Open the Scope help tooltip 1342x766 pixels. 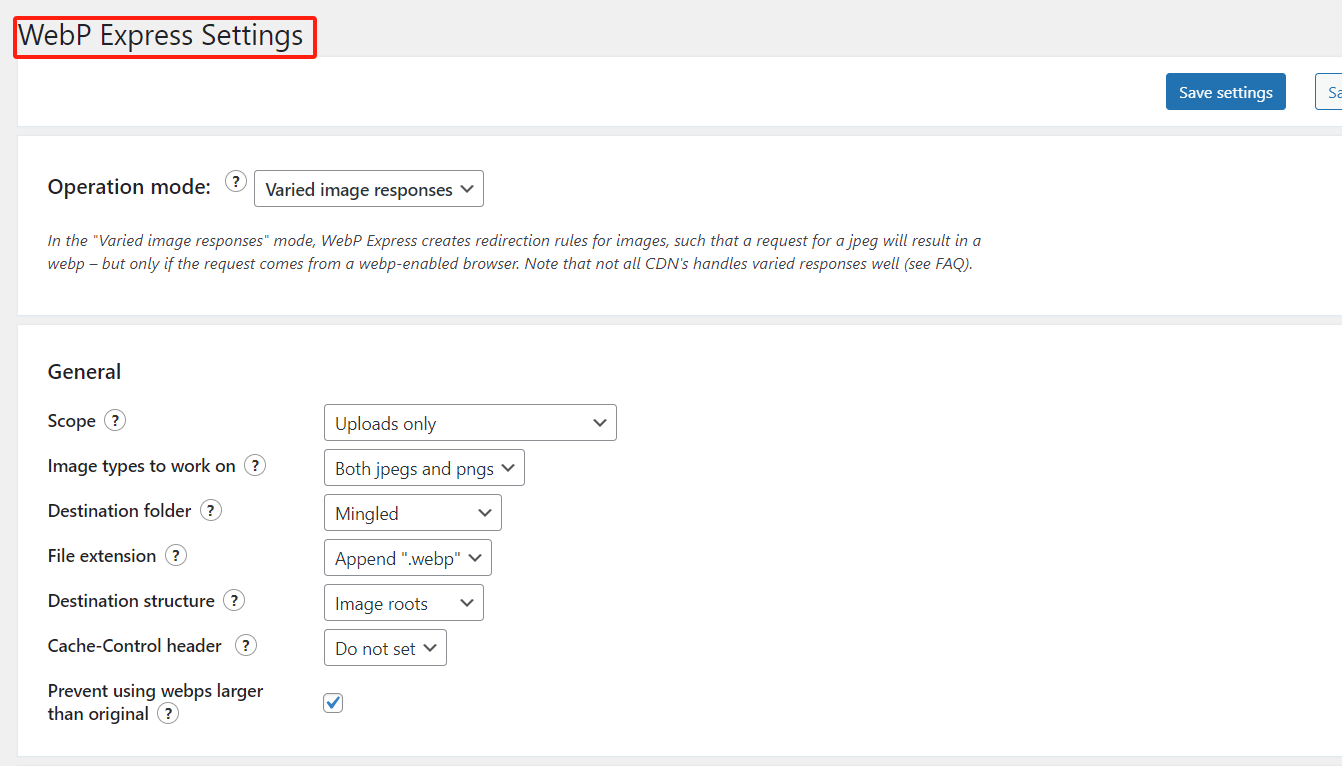114,420
